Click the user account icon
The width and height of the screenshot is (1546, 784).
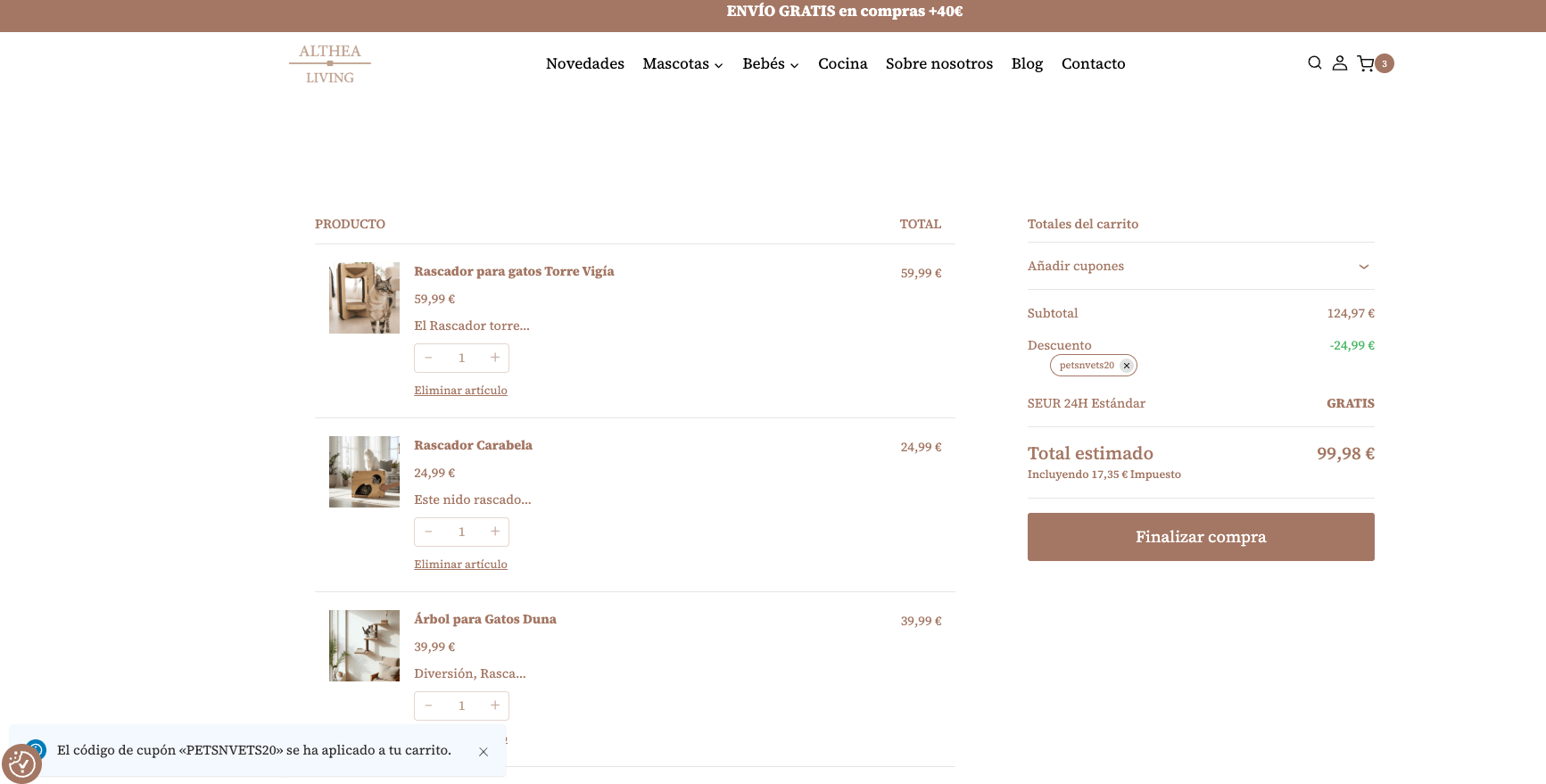(x=1339, y=63)
